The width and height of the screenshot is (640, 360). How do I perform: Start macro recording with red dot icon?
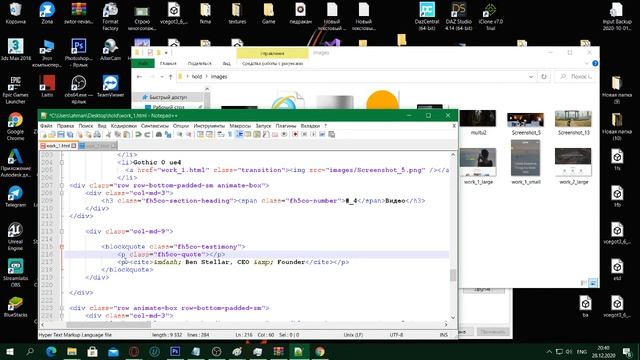point(295,134)
